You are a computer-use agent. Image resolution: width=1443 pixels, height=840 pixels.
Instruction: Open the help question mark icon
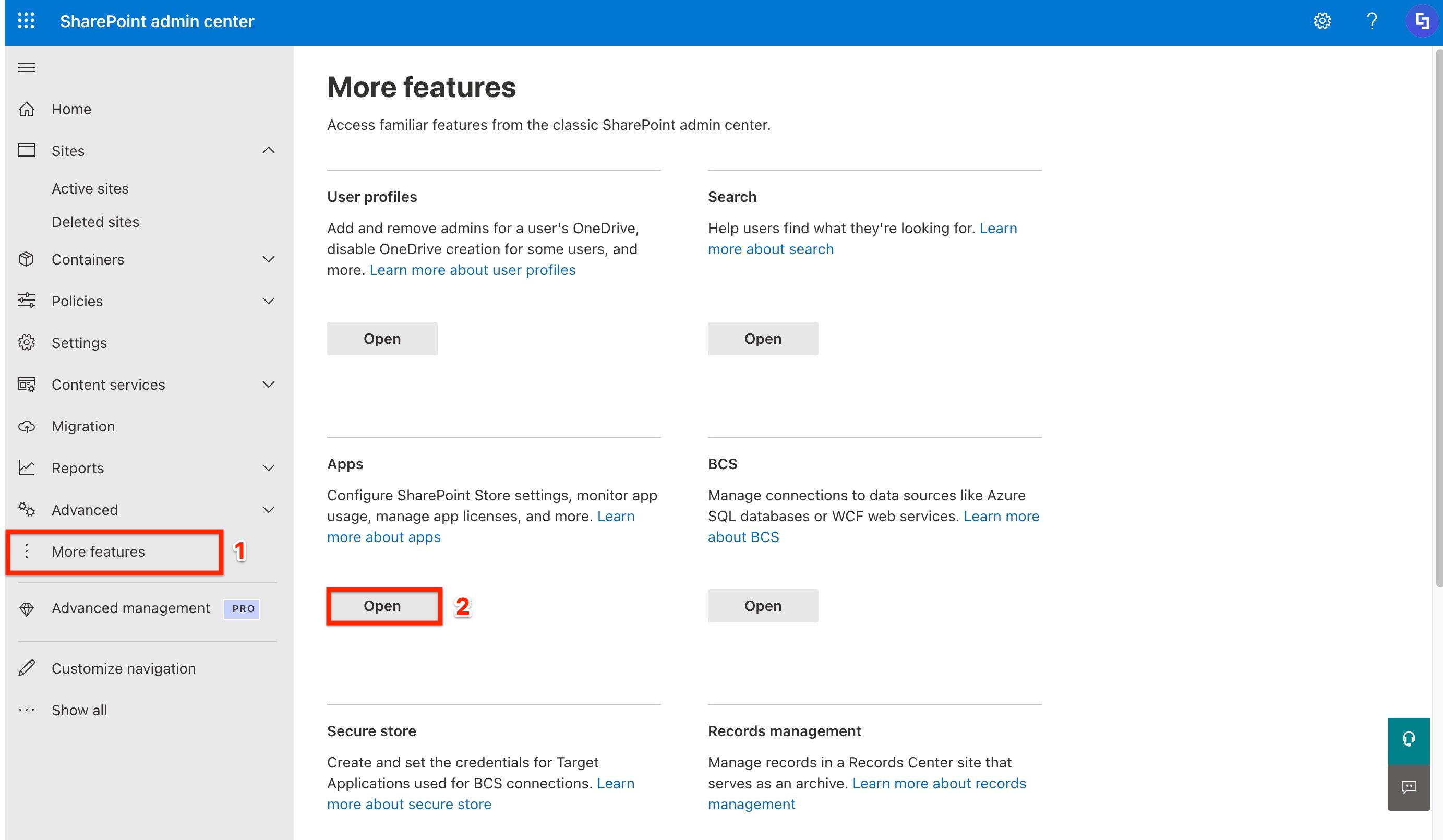coord(1372,21)
